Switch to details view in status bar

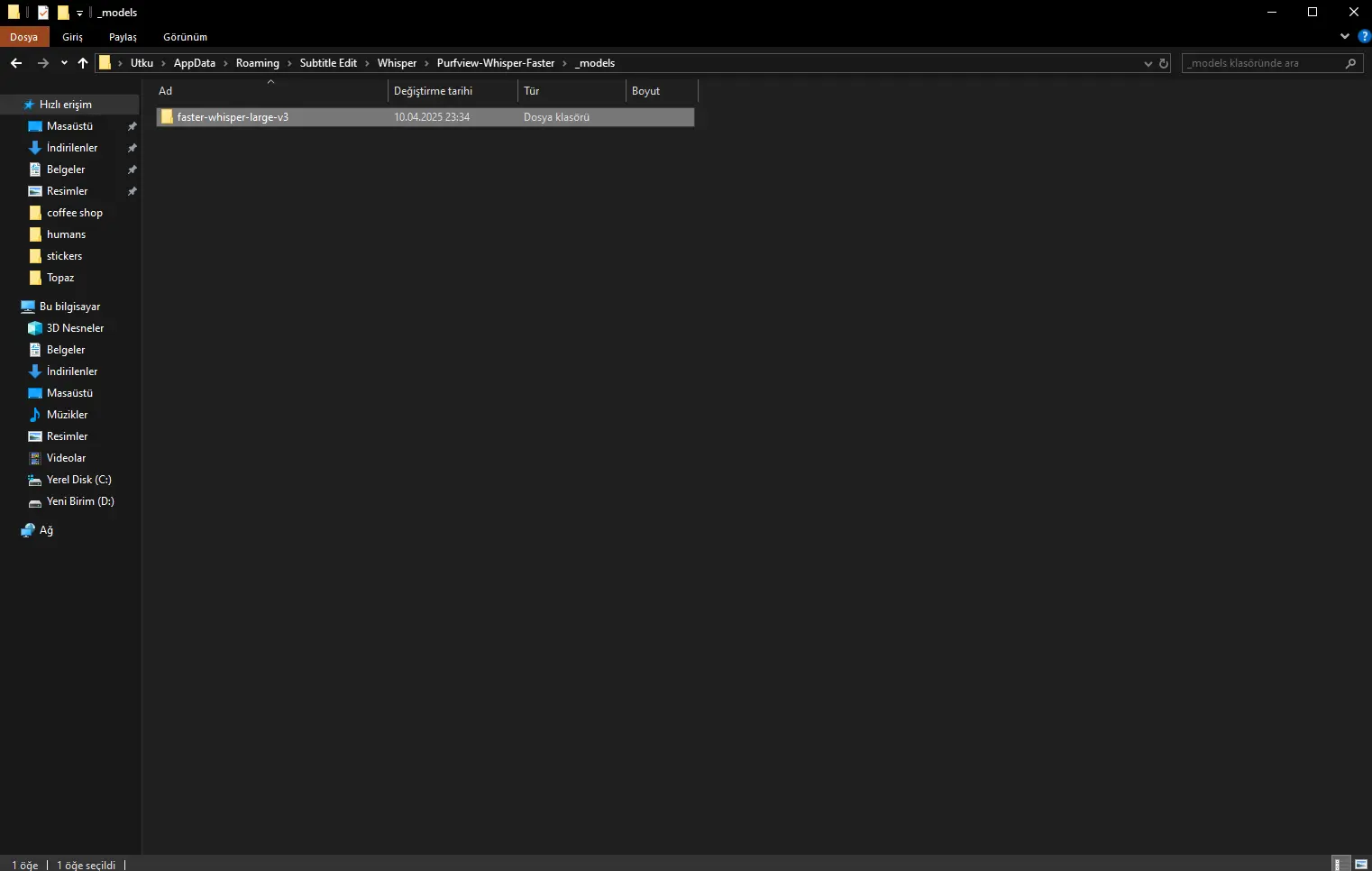pos(1341,864)
